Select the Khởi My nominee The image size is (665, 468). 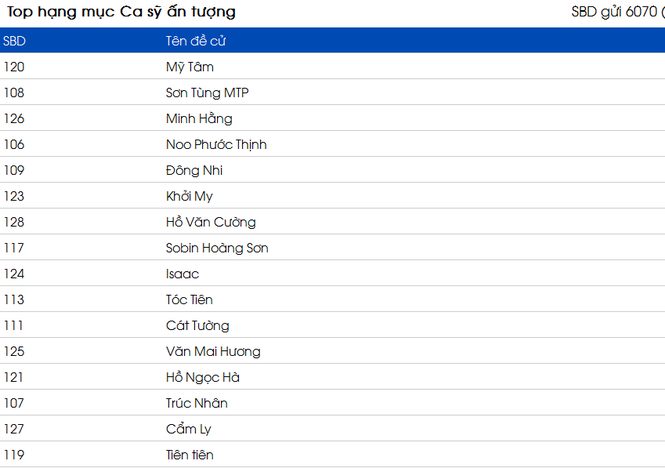[x=189, y=196]
